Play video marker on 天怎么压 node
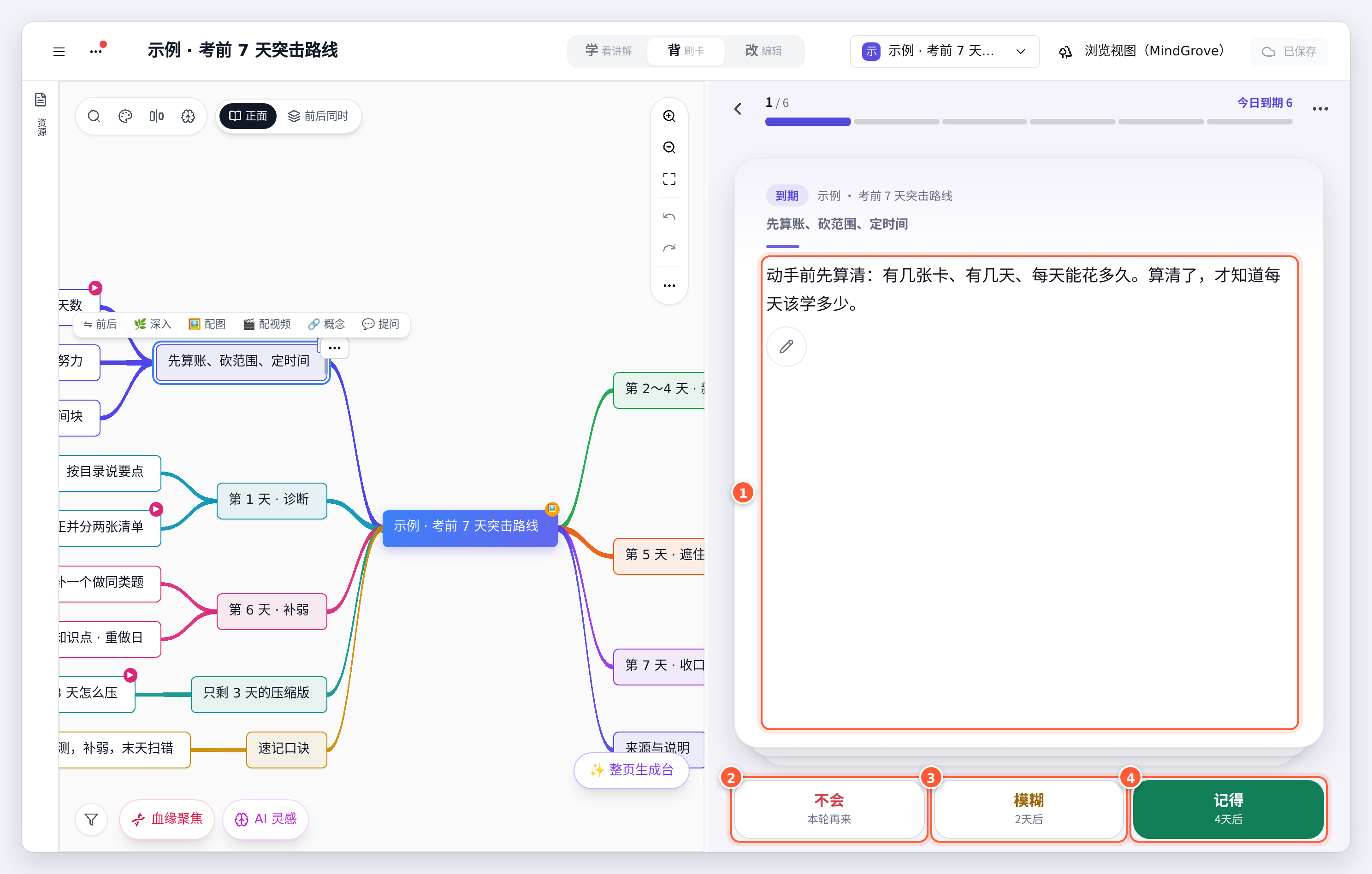This screenshot has height=874, width=1372. (x=130, y=675)
